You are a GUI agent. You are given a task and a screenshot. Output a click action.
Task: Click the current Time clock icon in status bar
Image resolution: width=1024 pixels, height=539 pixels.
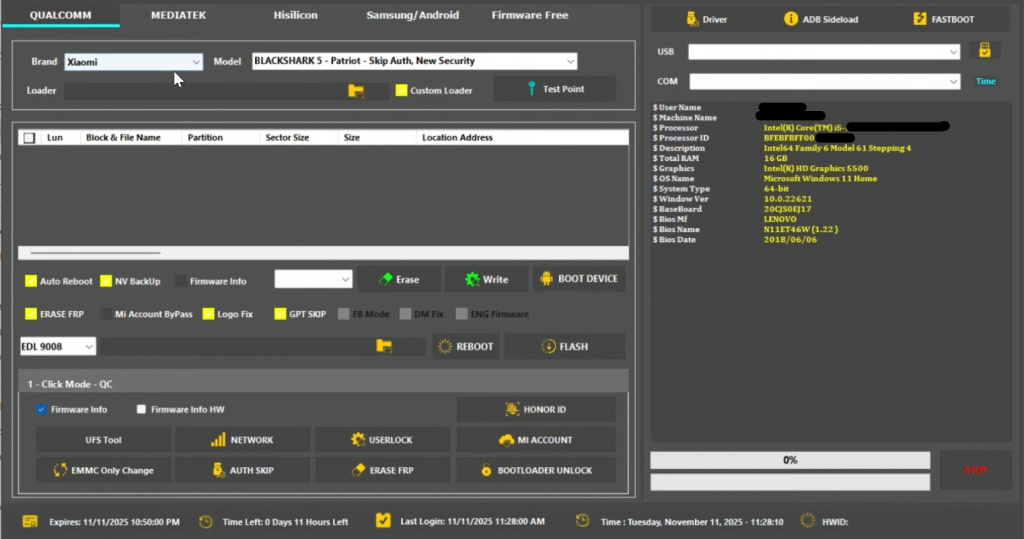coord(582,521)
